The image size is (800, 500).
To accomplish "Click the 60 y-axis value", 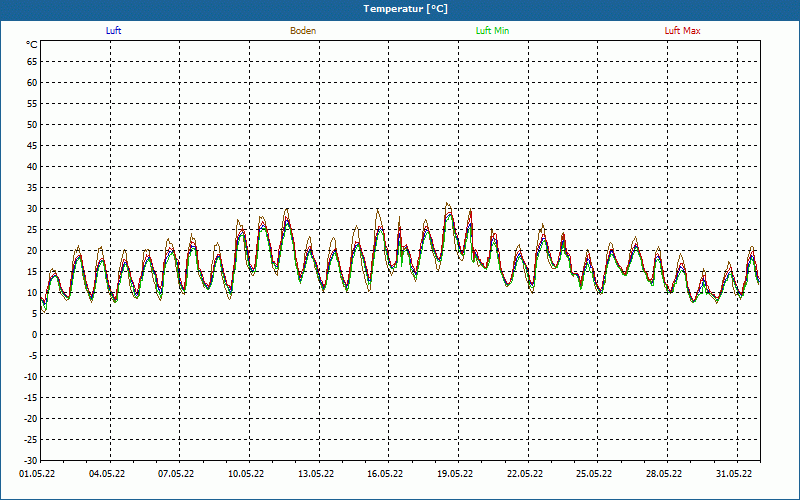I will pos(32,83).
